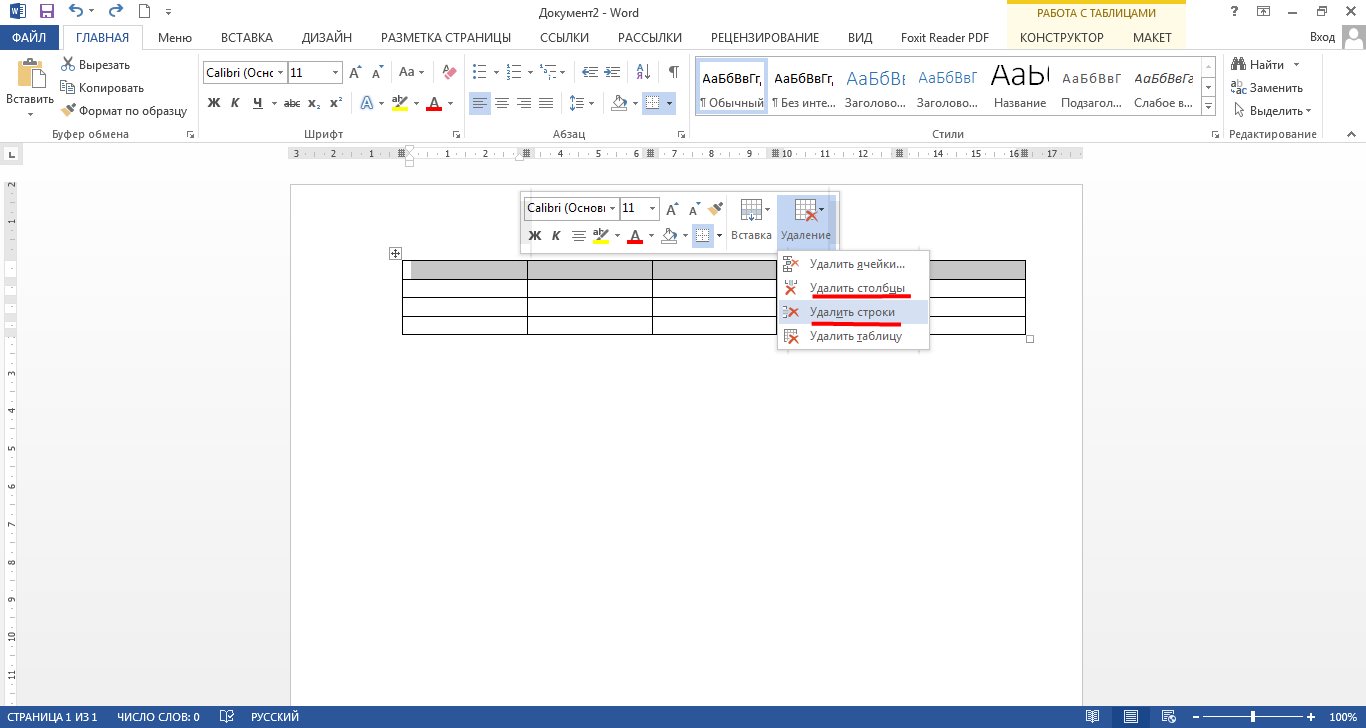Viewport: 1366px width, 728px height.
Task: Decrease paragraph indent
Action: coord(590,72)
